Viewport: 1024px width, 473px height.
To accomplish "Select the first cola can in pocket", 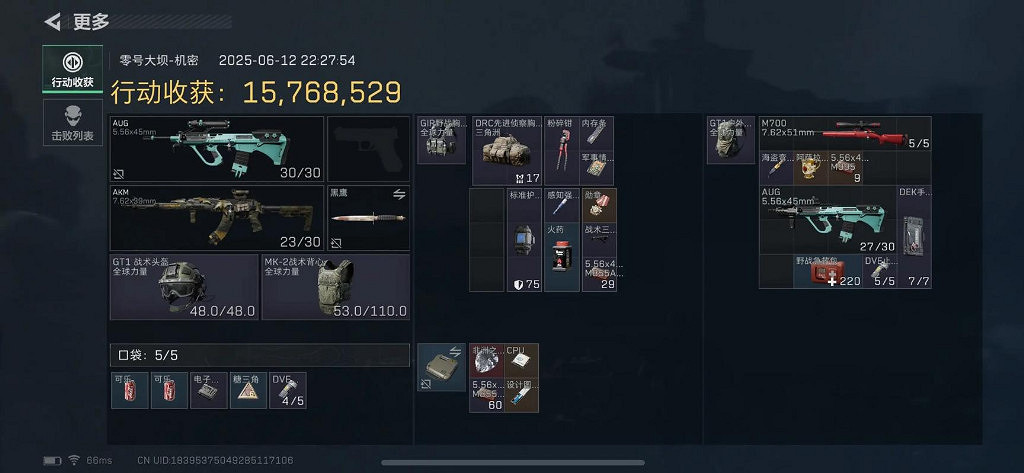I will coord(129,390).
